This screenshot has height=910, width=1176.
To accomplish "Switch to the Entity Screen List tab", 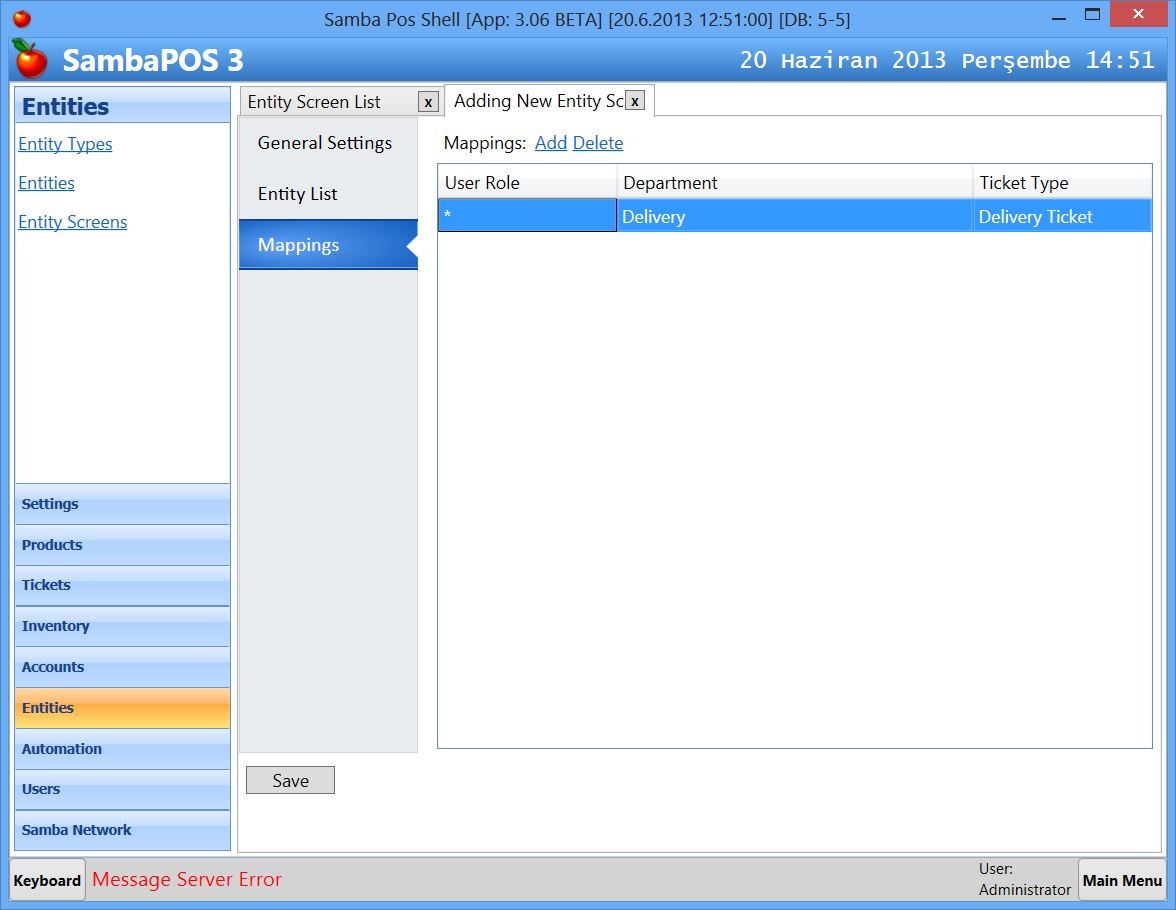I will point(315,101).
